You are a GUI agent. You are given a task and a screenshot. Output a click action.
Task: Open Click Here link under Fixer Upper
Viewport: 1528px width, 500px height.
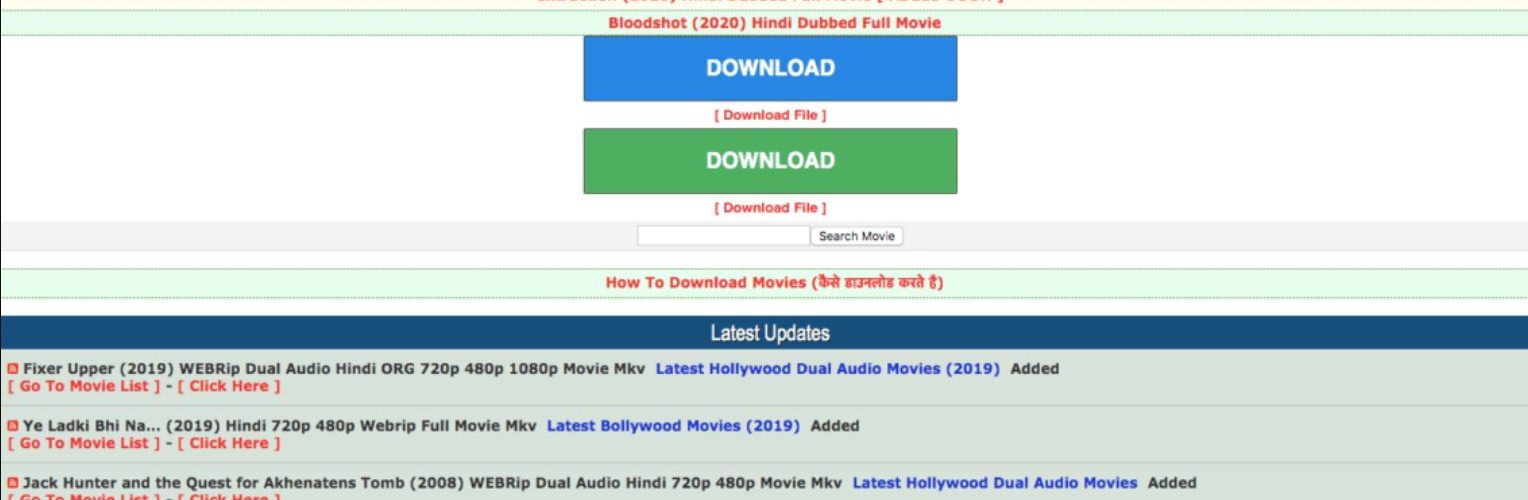(229, 386)
